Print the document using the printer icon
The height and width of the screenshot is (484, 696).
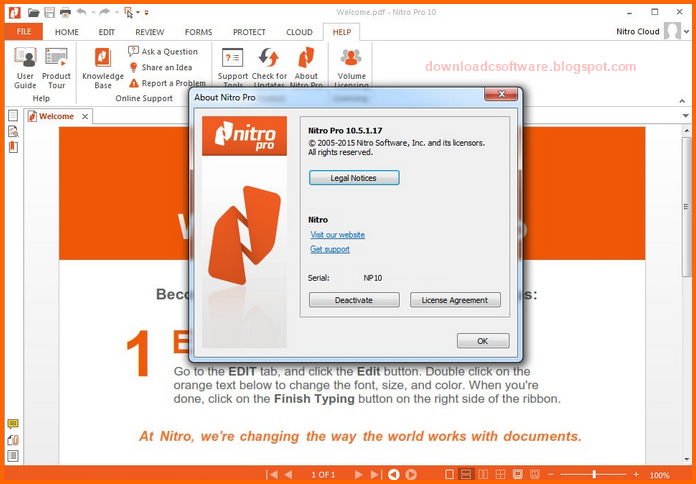coord(65,12)
